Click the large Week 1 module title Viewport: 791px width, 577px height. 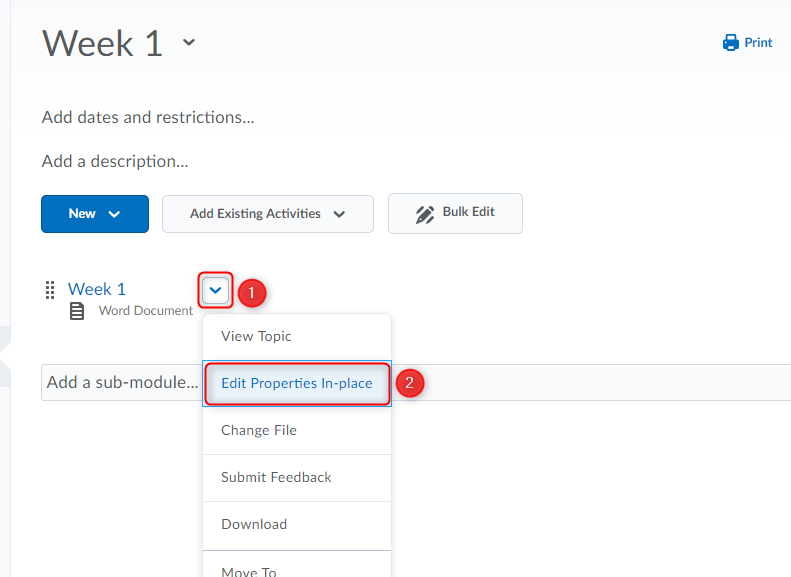[102, 43]
